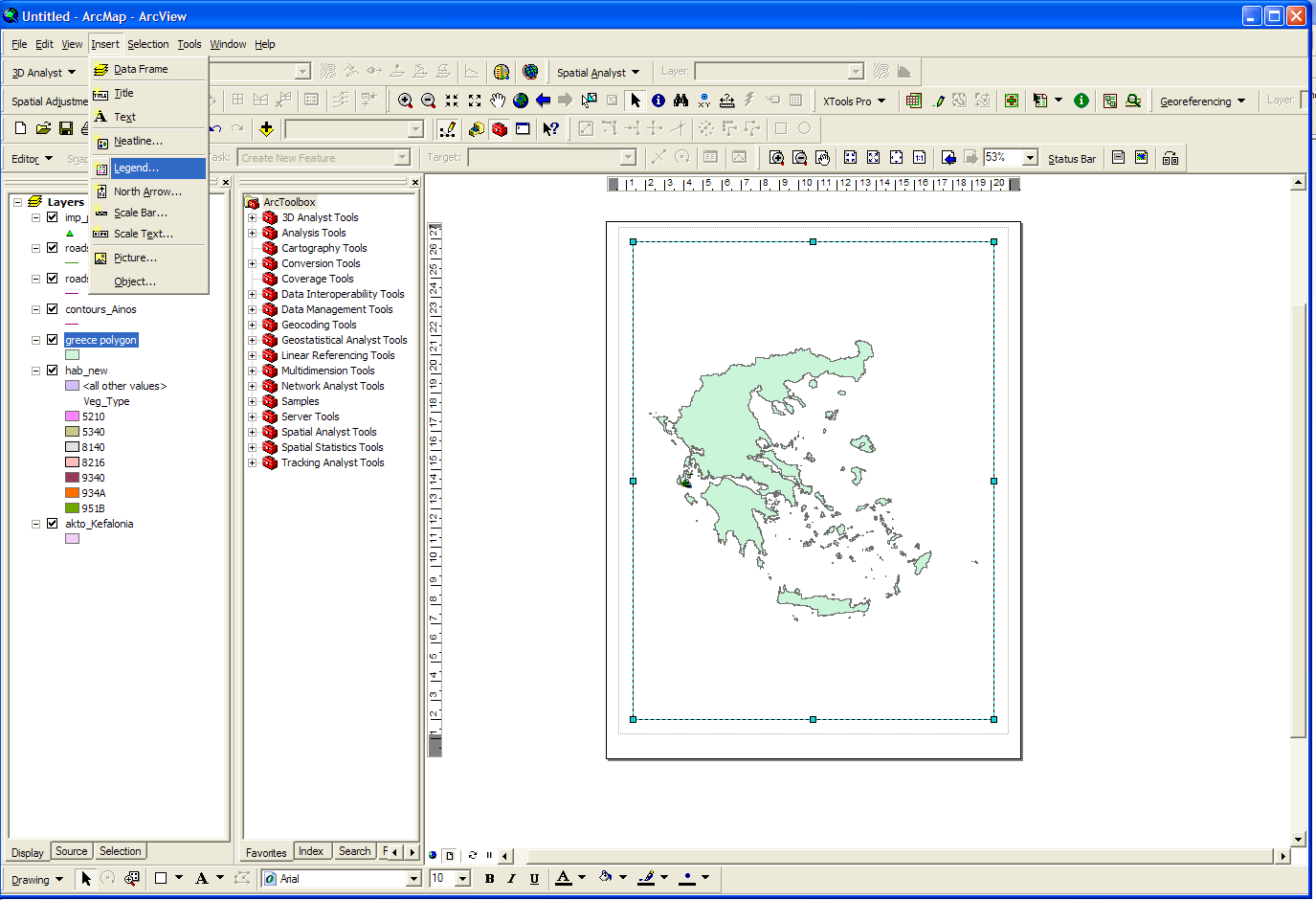Image resolution: width=1316 pixels, height=900 pixels.
Task: Open the Drawing dropdown menu
Action: (37, 879)
